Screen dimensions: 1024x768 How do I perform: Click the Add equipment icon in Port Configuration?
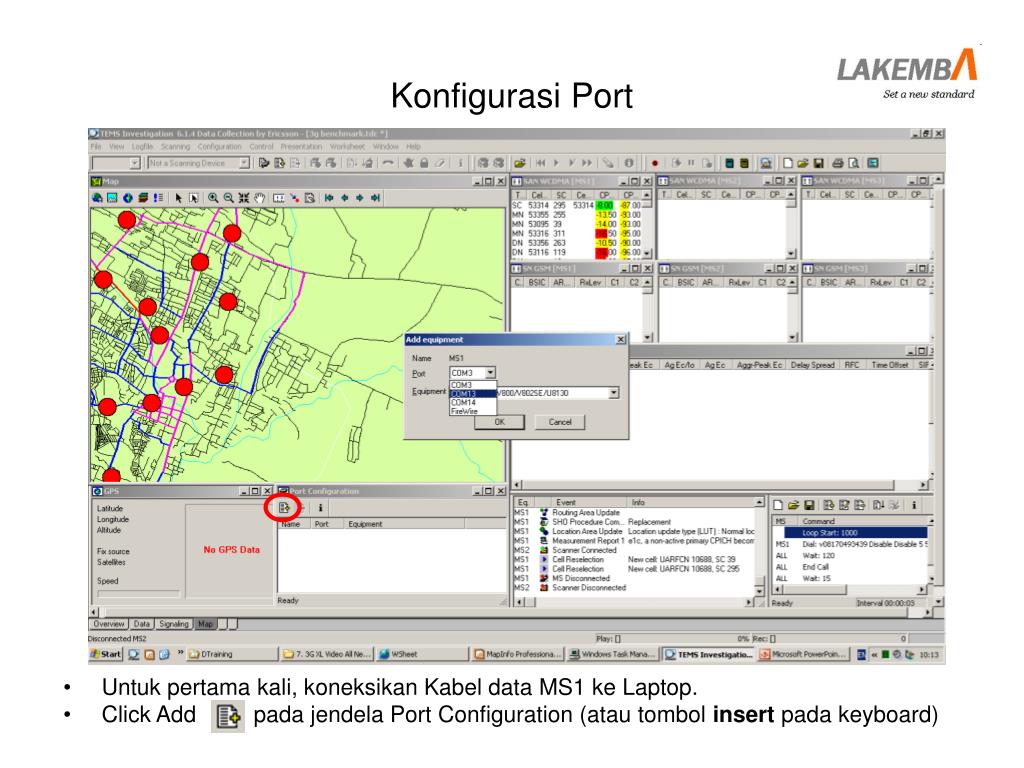point(284,507)
